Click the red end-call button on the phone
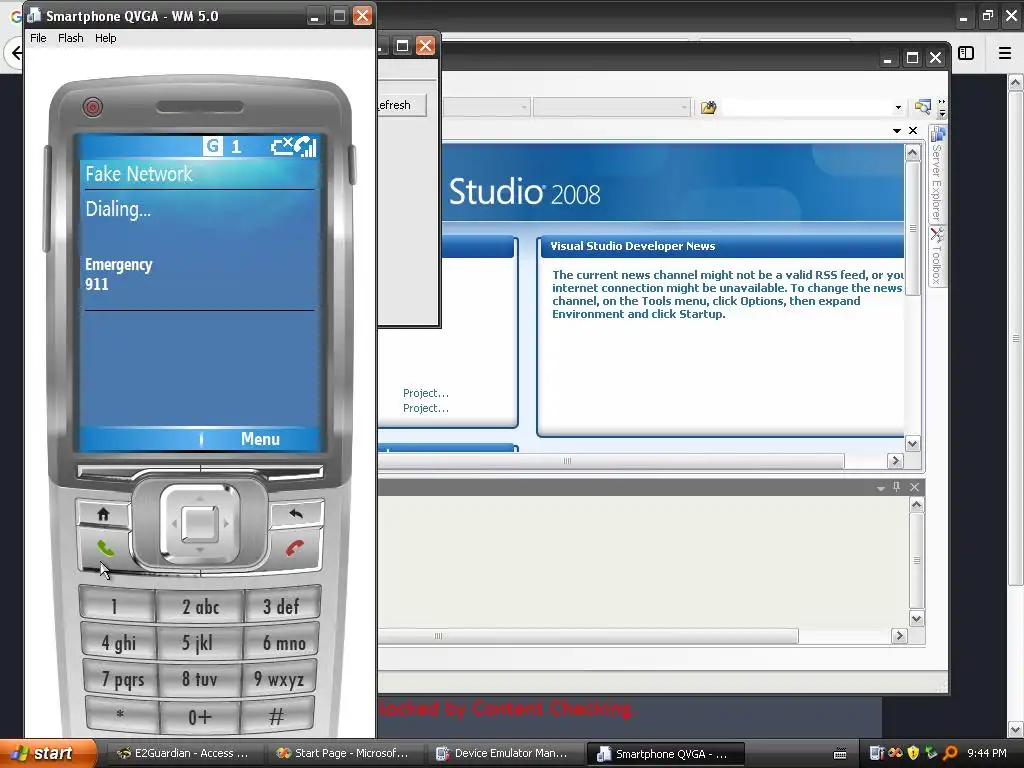Image resolution: width=1024 pixels, height=768 pixels. pyautogui.click(x=295, y=549)
